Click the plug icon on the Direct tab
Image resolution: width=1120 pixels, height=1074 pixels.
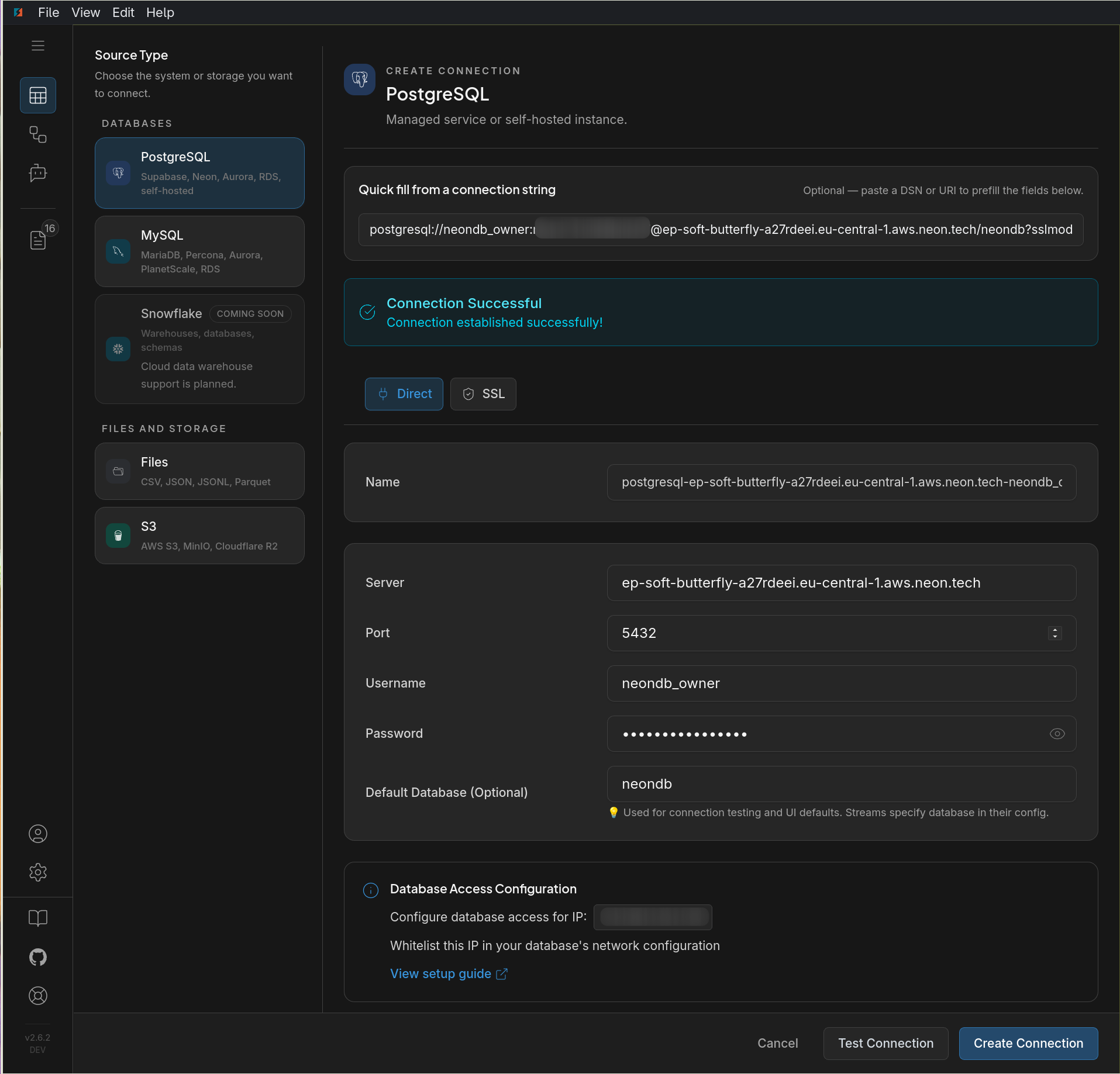click(x=383, y=394)
